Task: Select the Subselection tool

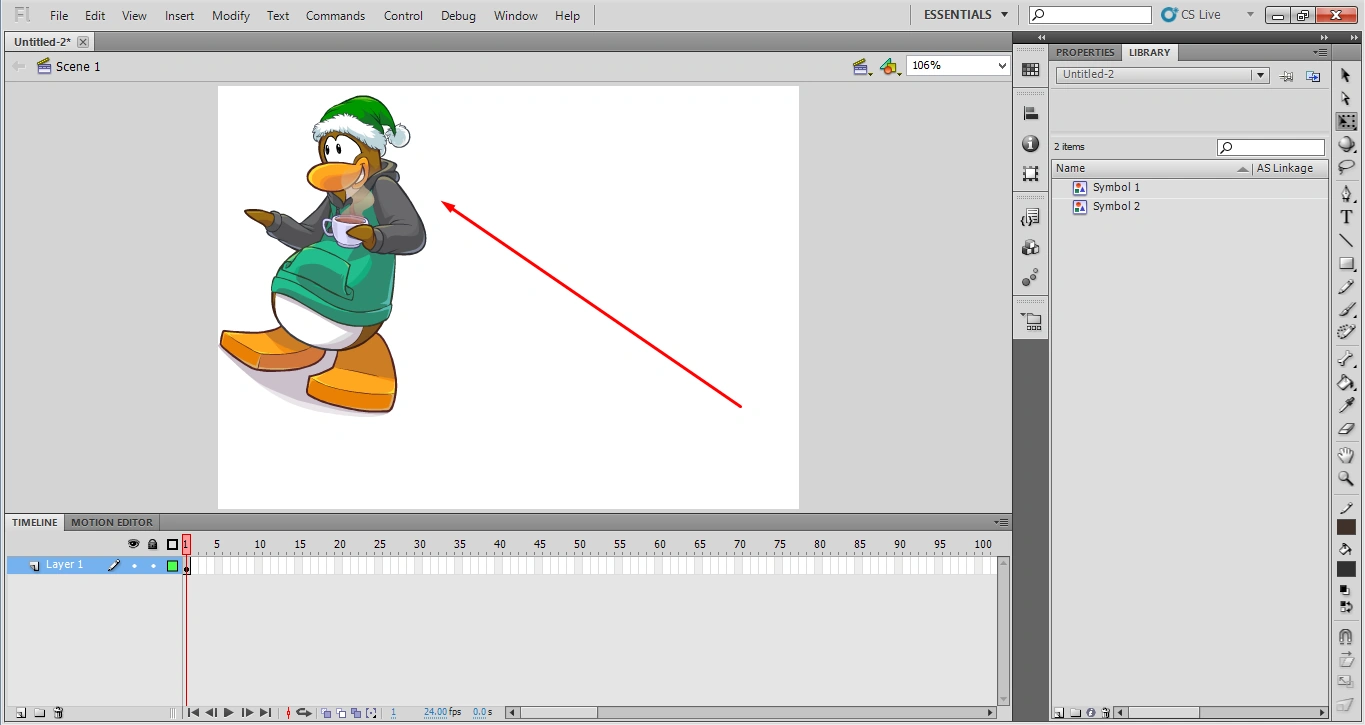Action: point(1346,98)
